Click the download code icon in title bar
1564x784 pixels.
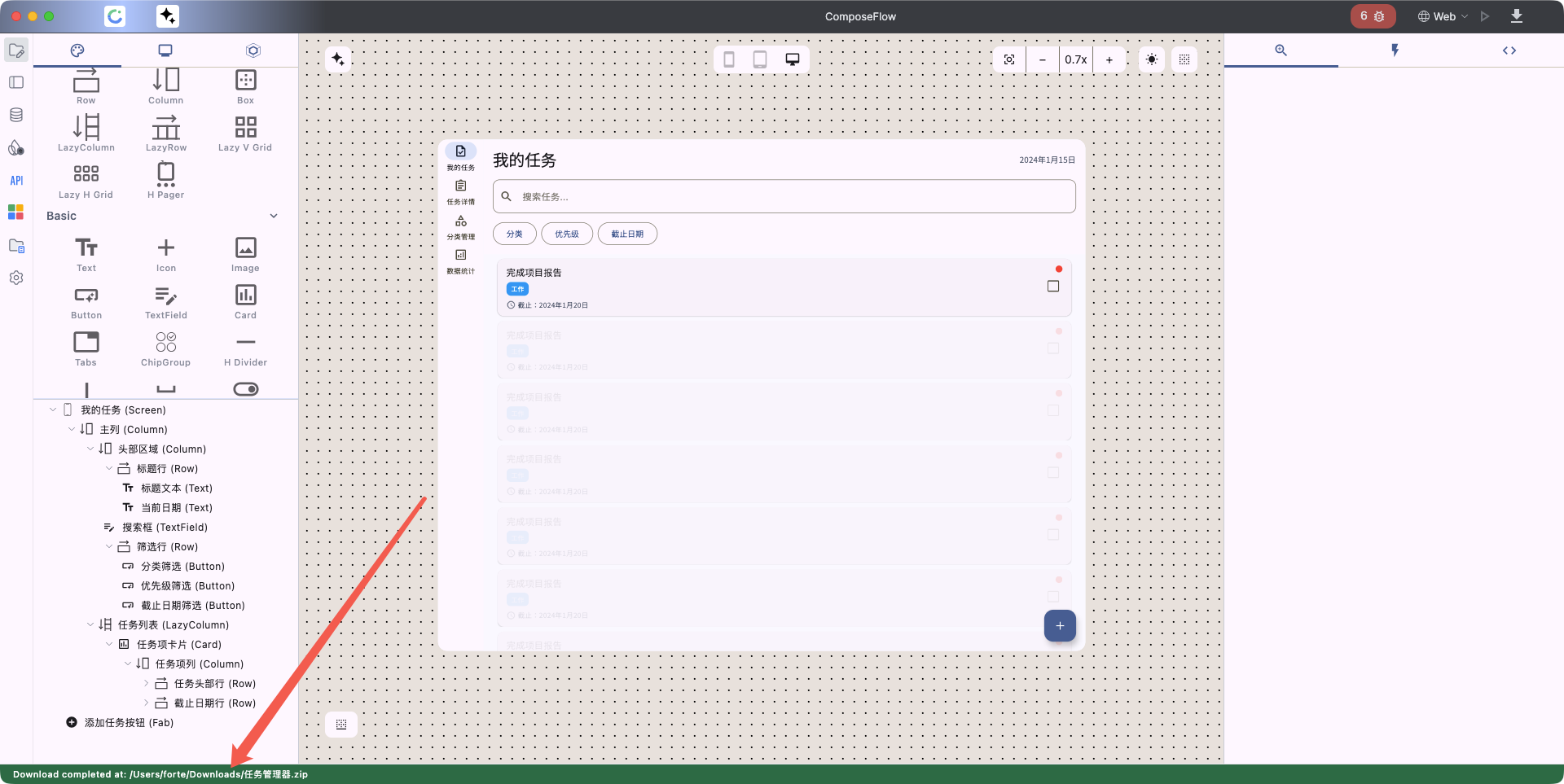(x=1517, y=16)
